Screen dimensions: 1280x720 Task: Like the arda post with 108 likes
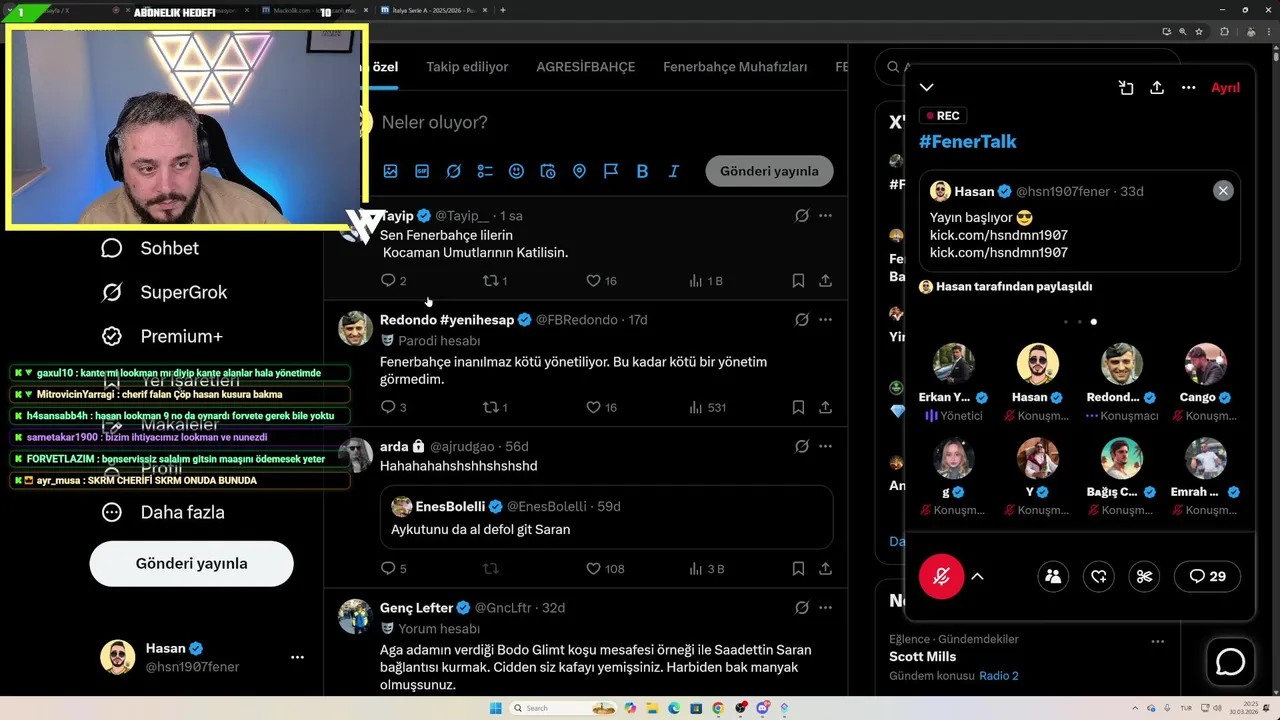[x=593, y=568]
